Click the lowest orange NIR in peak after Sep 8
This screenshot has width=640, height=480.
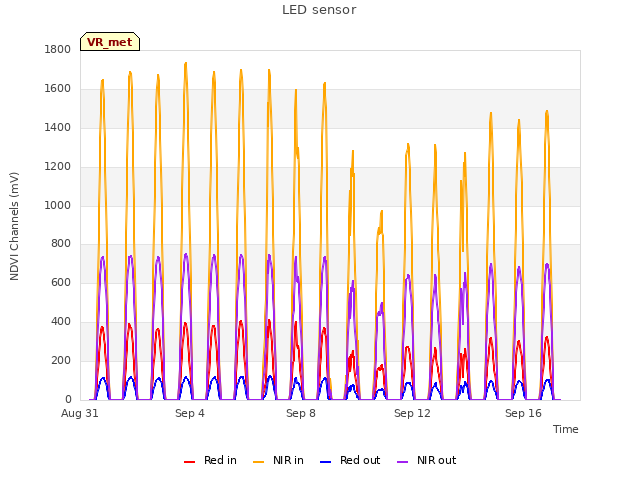[381, 212]
